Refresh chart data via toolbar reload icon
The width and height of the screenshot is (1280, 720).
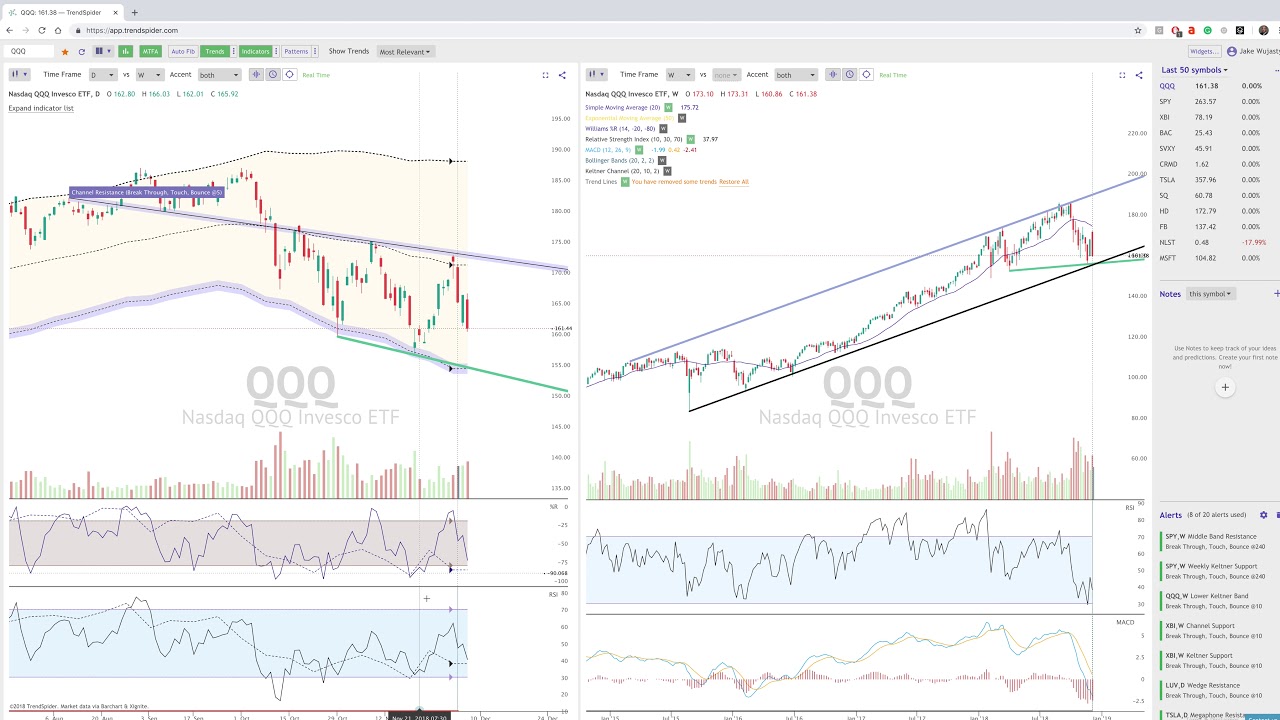coord(82,51)
